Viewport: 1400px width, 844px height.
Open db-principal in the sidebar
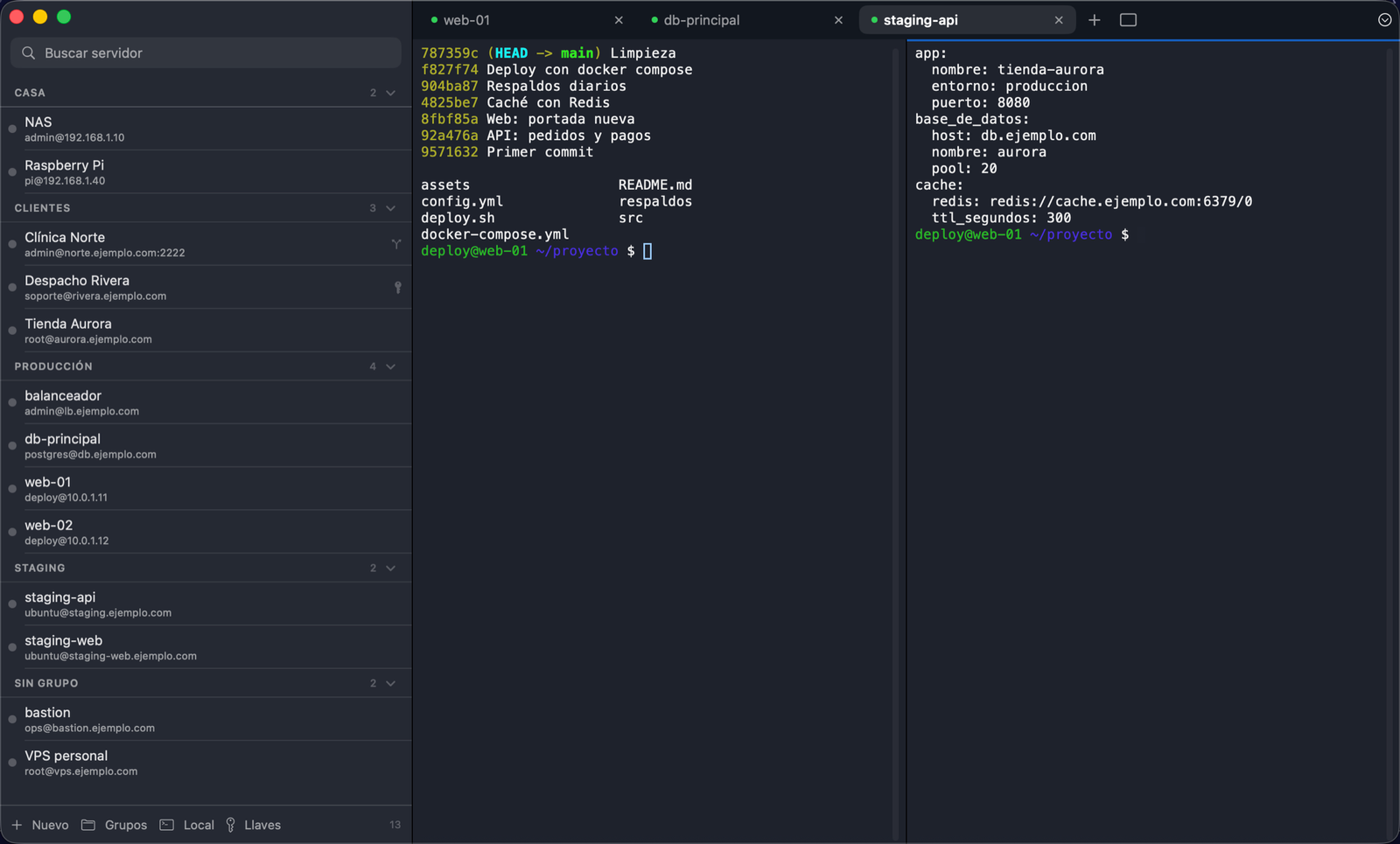tap(206, 446)
